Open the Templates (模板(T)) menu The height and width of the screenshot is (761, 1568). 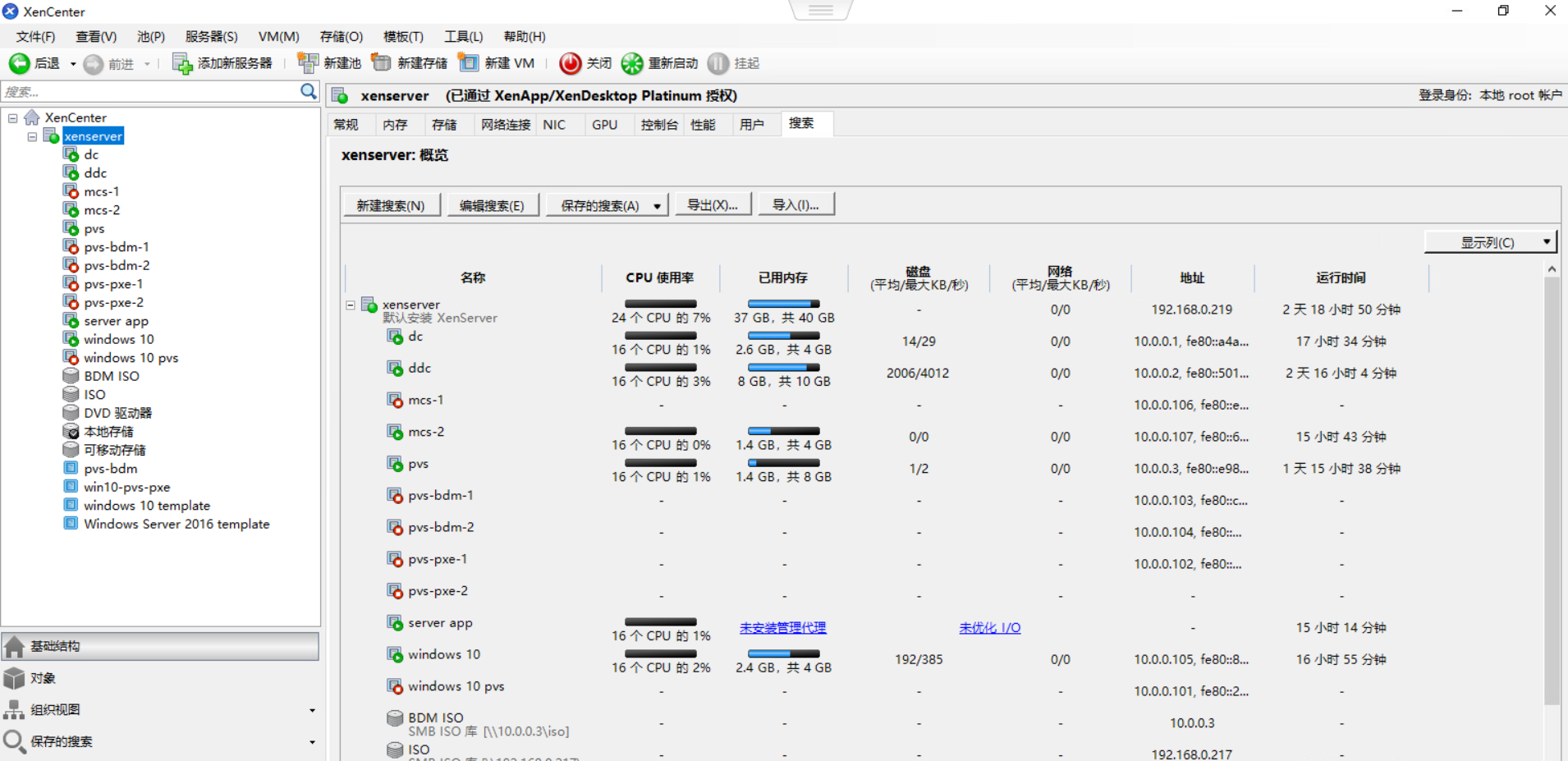403,37
